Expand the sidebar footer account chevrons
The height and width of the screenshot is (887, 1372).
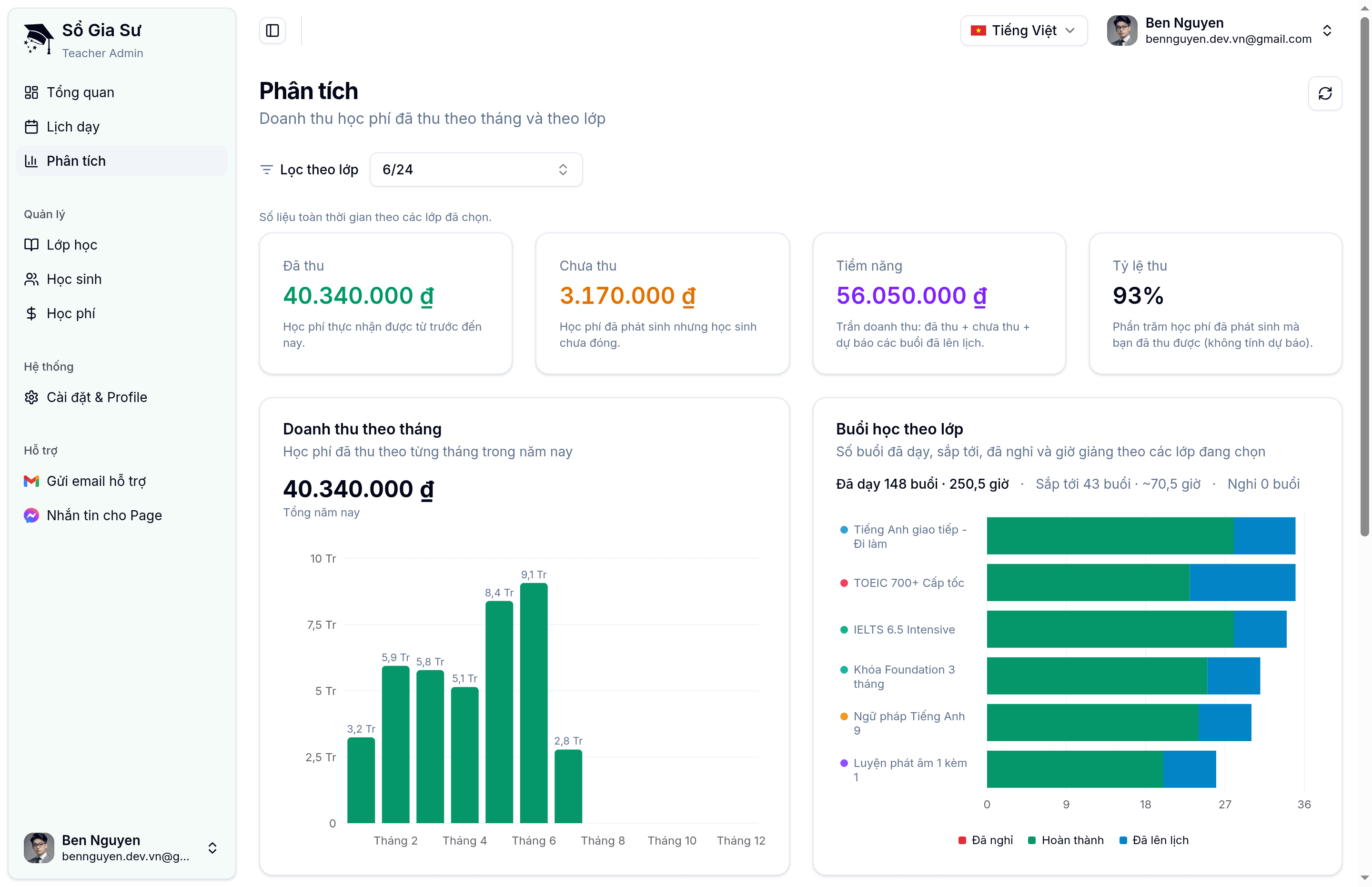pos(212,847)
